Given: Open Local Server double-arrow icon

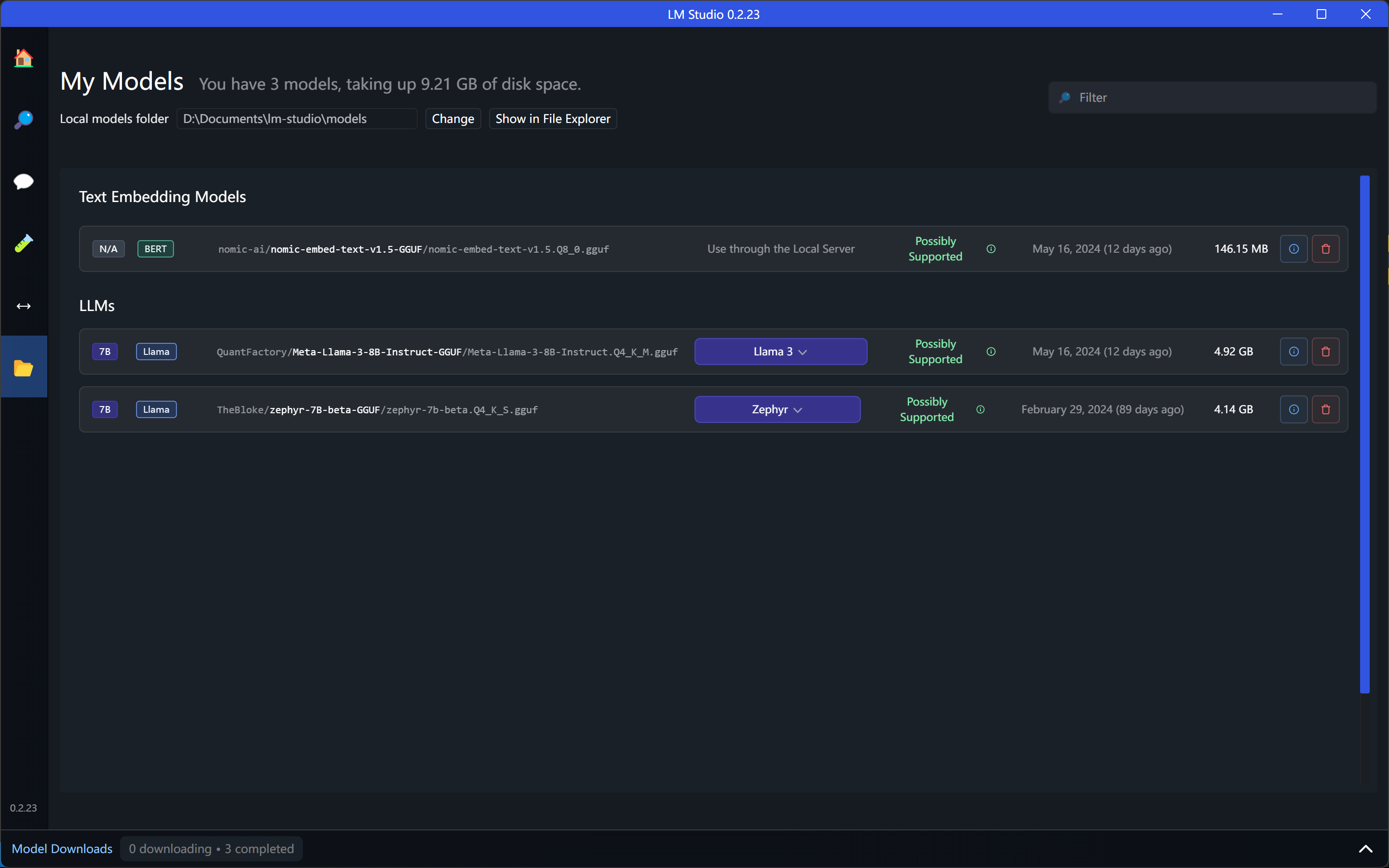Looking at the screenshot, I should click(x=24, y=306).
